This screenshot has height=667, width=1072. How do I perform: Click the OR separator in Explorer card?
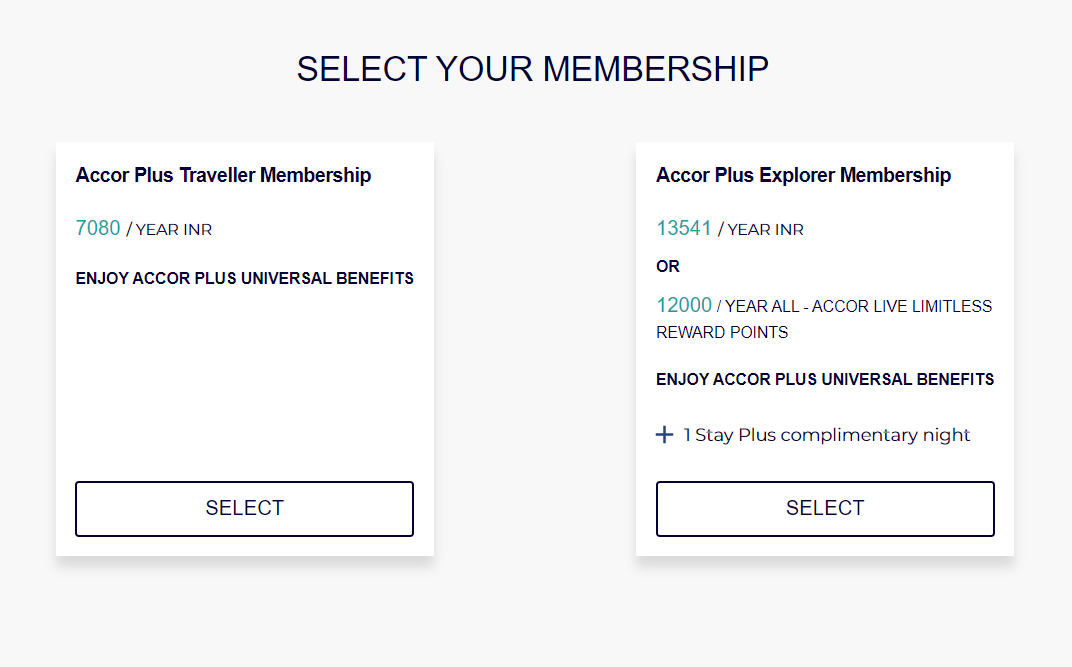[668, 266]
